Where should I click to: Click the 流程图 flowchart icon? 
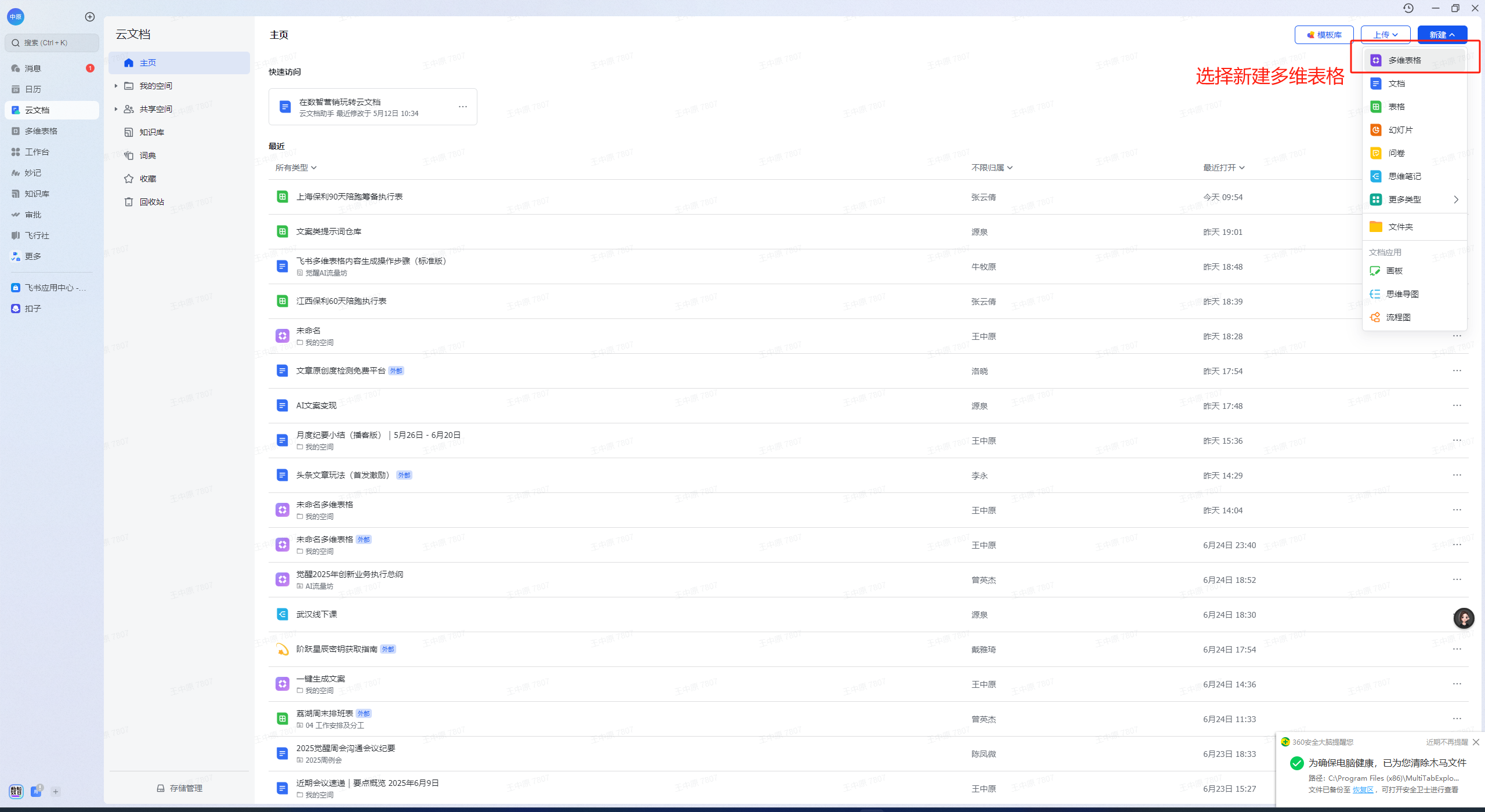1375,317
